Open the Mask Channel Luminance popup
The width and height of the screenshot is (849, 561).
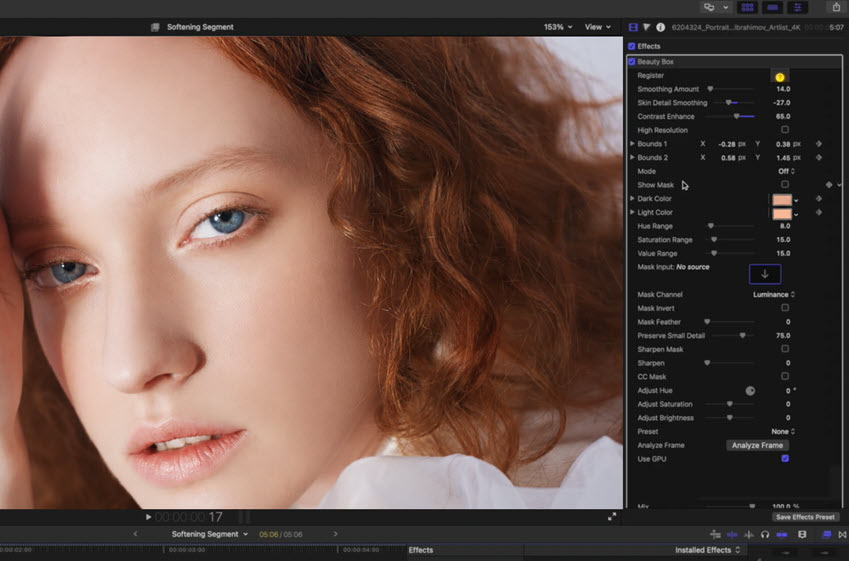pos(774,295)
